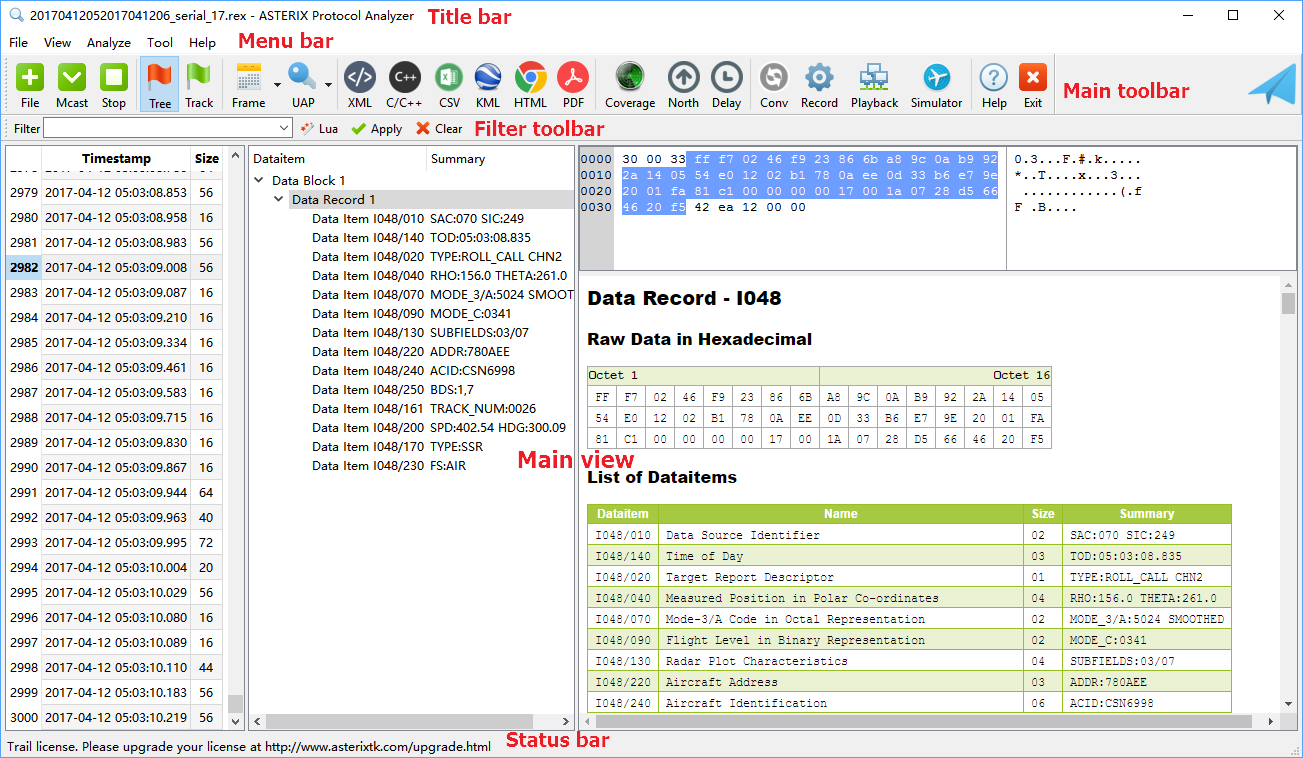Click the Dataitem column header

(337, 159)
